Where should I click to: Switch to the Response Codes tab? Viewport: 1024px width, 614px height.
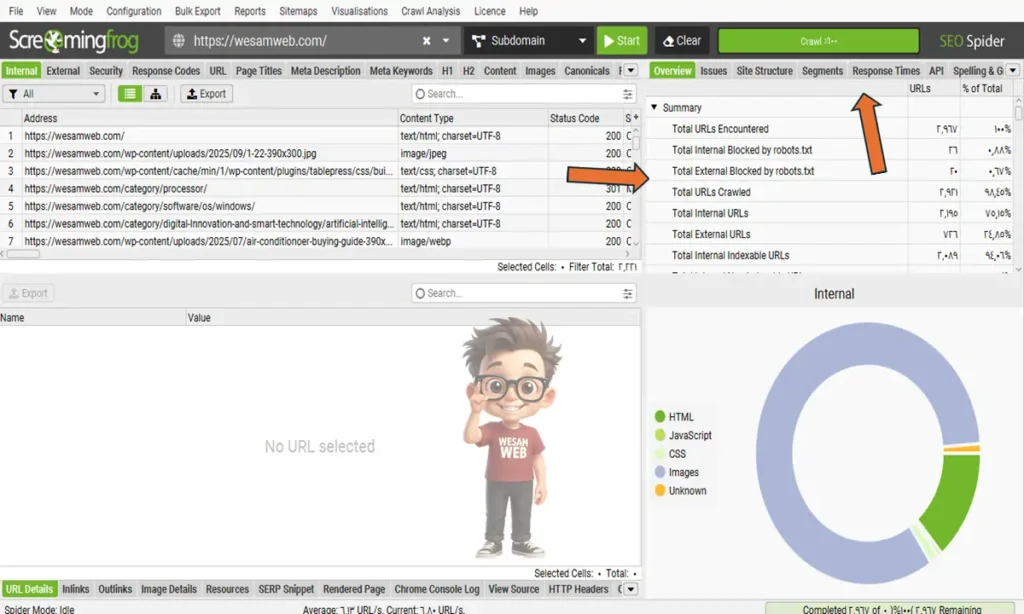click(x=166, y=71)
